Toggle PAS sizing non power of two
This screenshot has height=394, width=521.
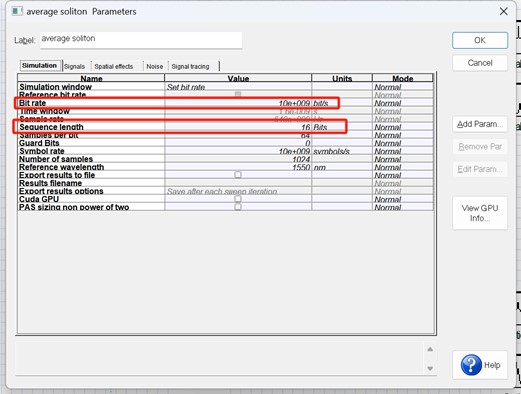[x=238, y=207]
